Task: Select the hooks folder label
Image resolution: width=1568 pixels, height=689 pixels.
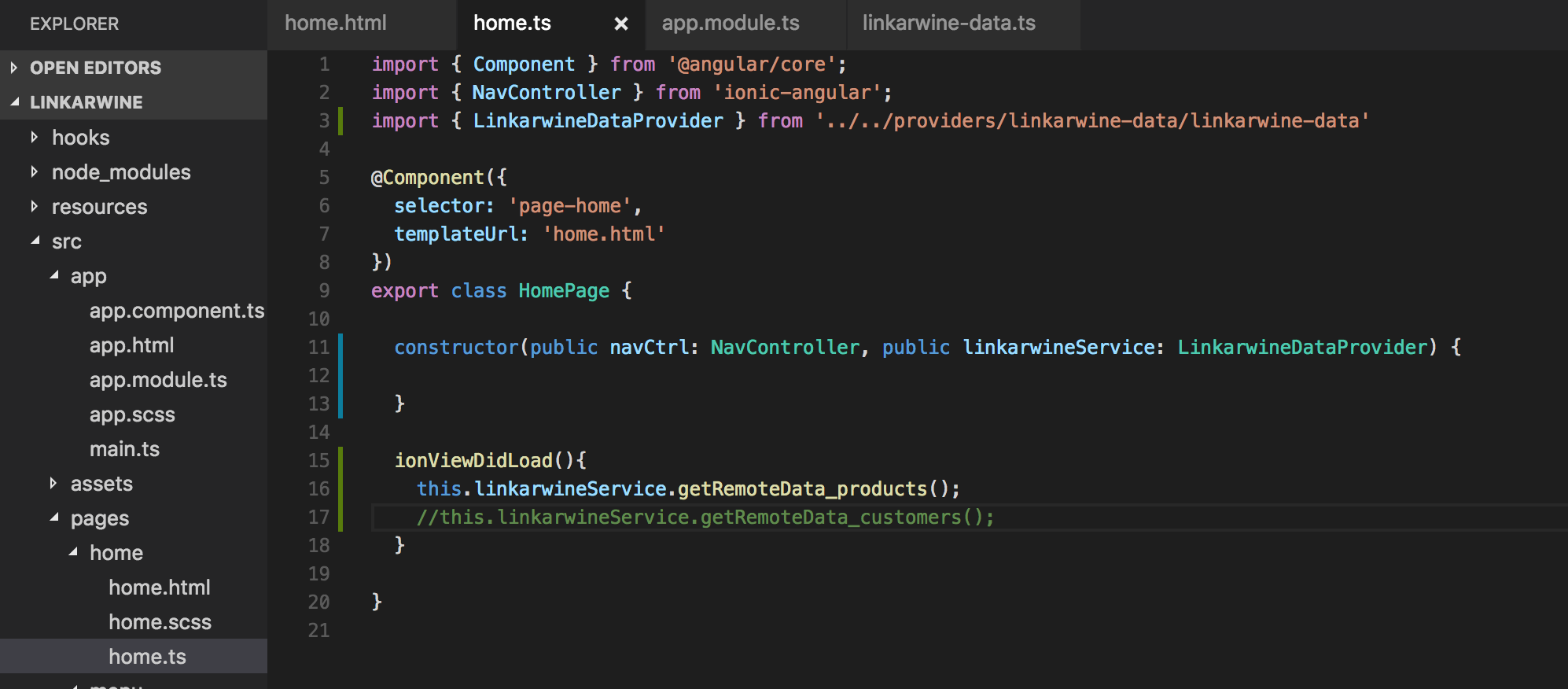Action: click(x=80, y=138)
